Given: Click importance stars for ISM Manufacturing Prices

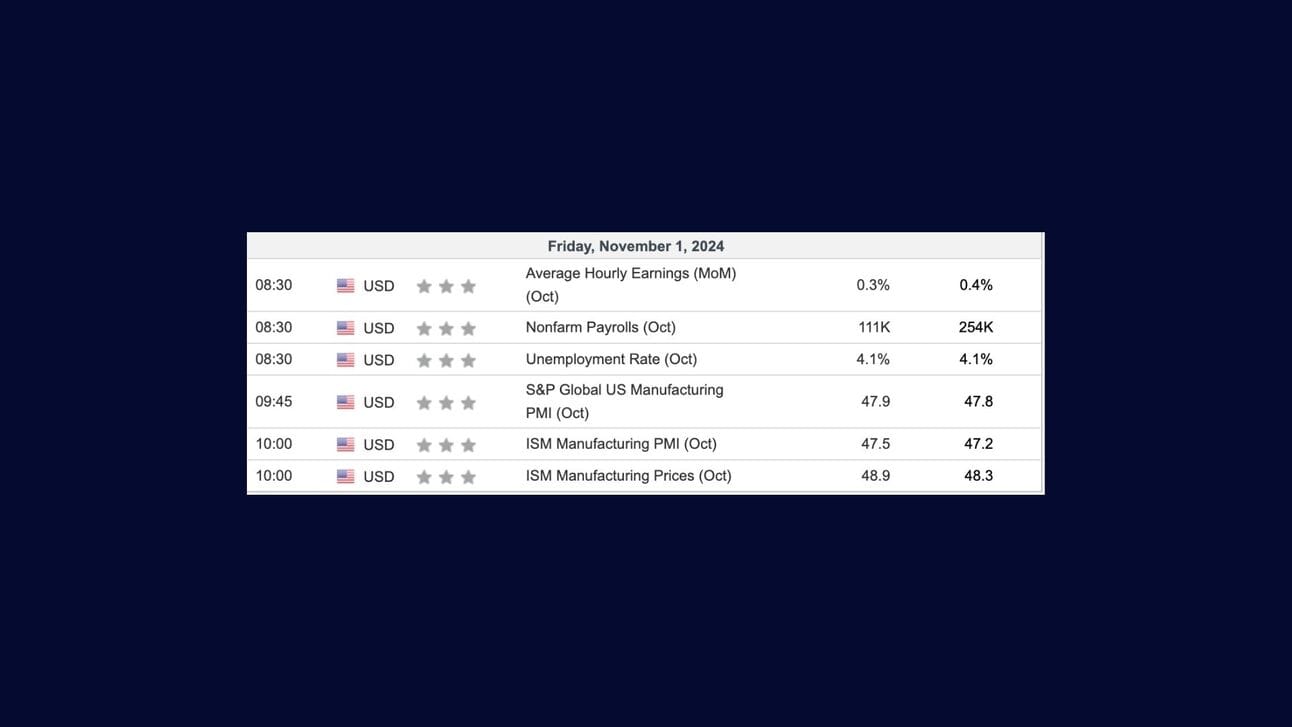Looking at the screenshot, I should [446, 477].
